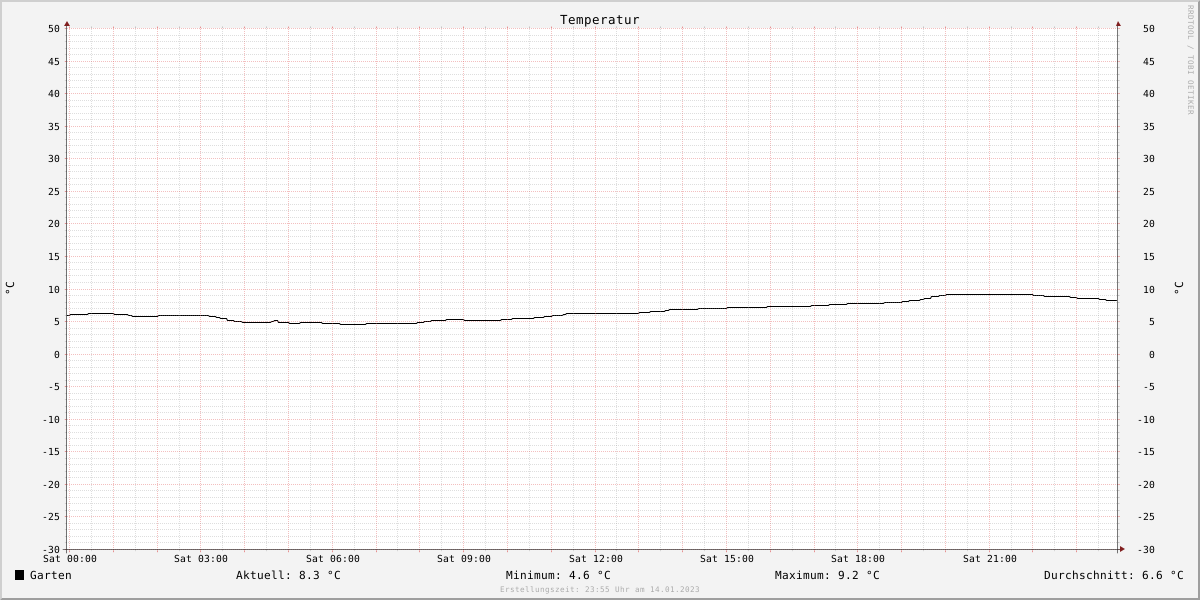1200x600 pixels.
Task: Click the "0" label on the left axis
Action: (x=57, y=354)
